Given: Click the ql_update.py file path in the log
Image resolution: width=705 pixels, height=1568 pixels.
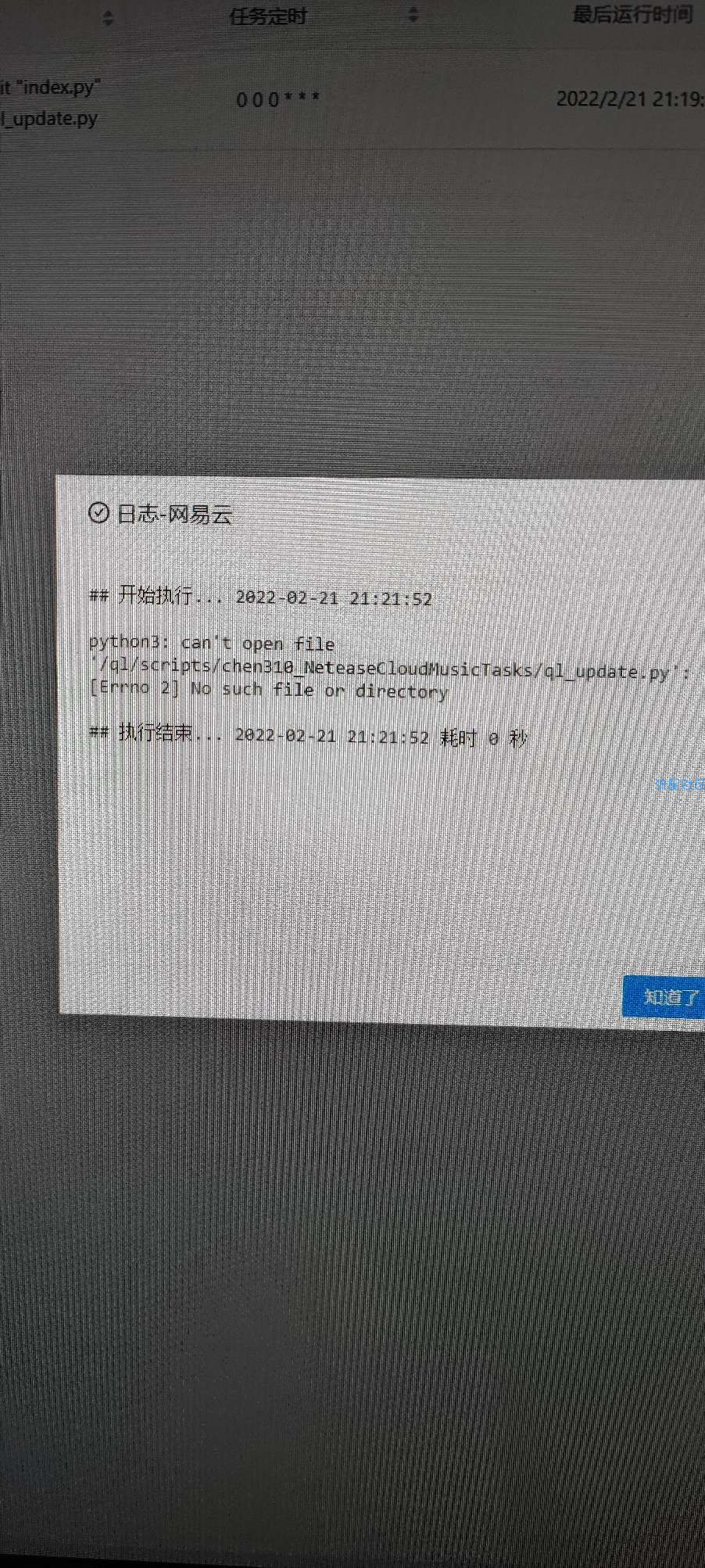Looking at the screenshot, I should click(x=390, y=669).
